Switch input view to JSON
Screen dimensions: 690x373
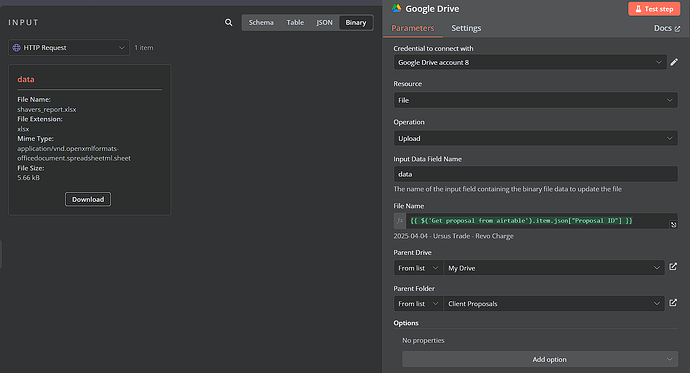pyautogui.click(x=324, y=22)
